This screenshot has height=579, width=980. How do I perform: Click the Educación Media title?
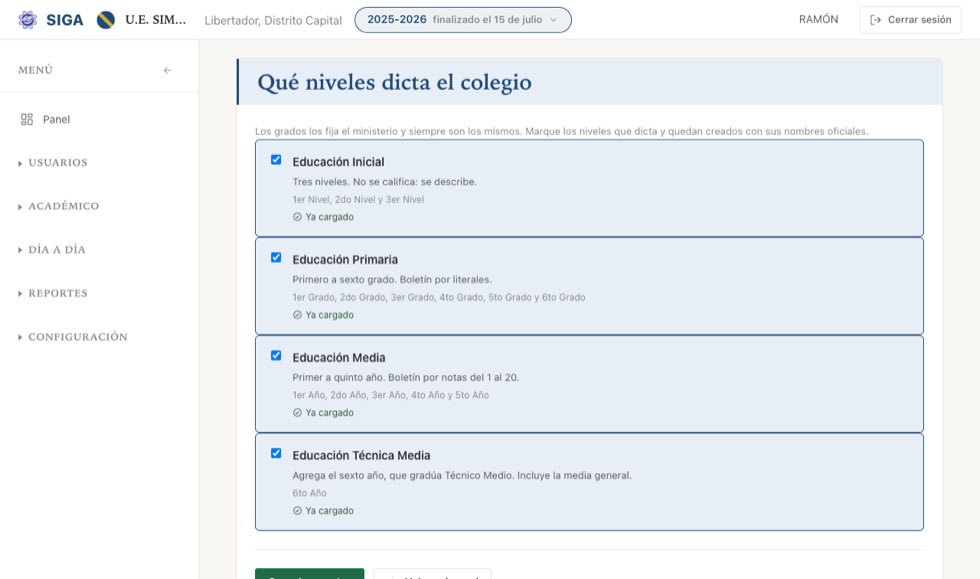tap(339, 358)
